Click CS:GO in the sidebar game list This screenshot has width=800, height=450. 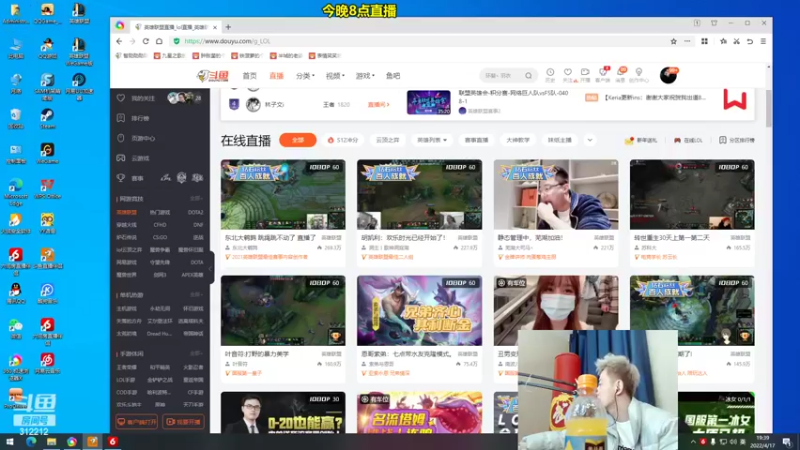click(160, 237)
